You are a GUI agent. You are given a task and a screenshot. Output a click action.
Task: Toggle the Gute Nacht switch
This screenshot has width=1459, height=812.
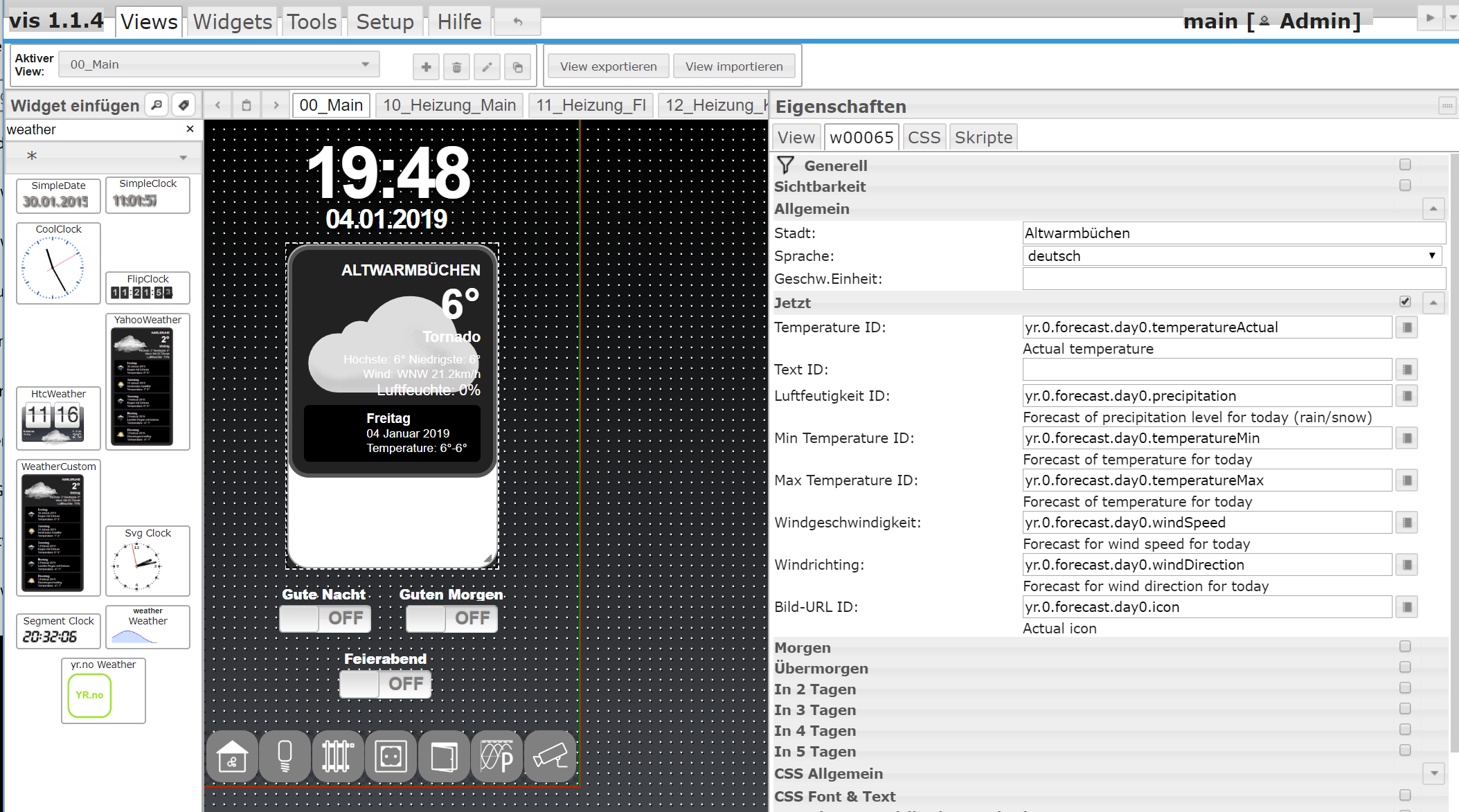pyautogui.click(x=325, y=618)
